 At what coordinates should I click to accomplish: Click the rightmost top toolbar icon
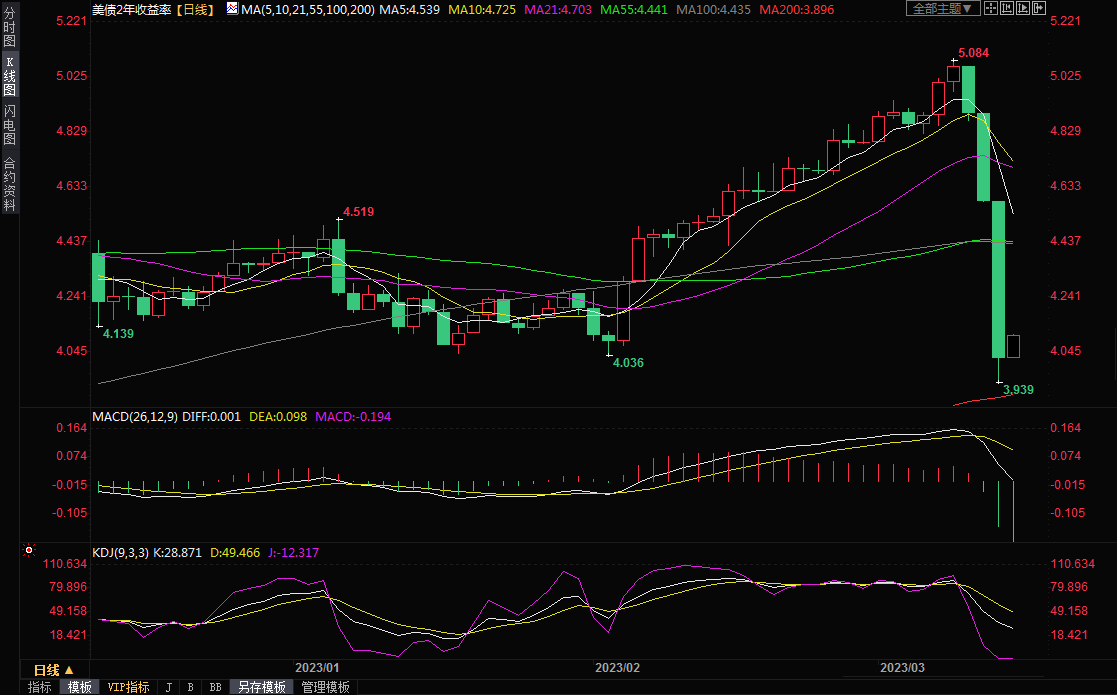1041,9
